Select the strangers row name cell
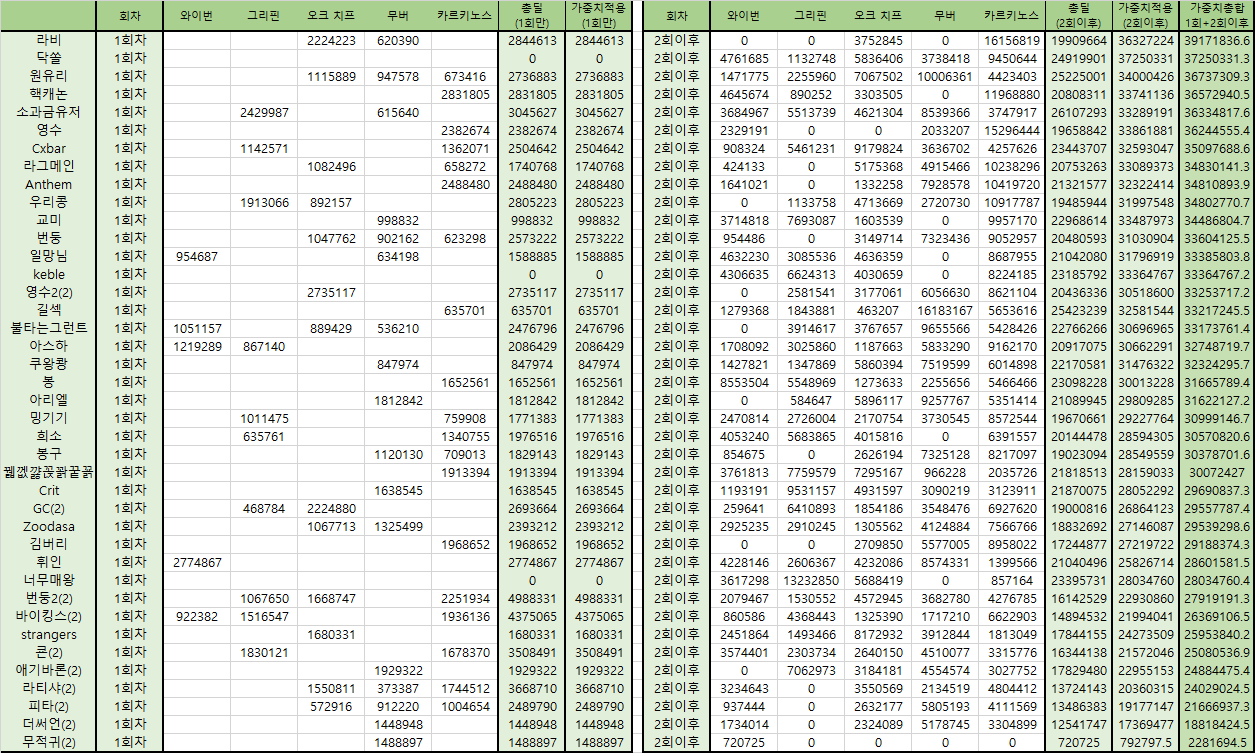Viewport: 1255px width, 753px height. tap(49, 634)
